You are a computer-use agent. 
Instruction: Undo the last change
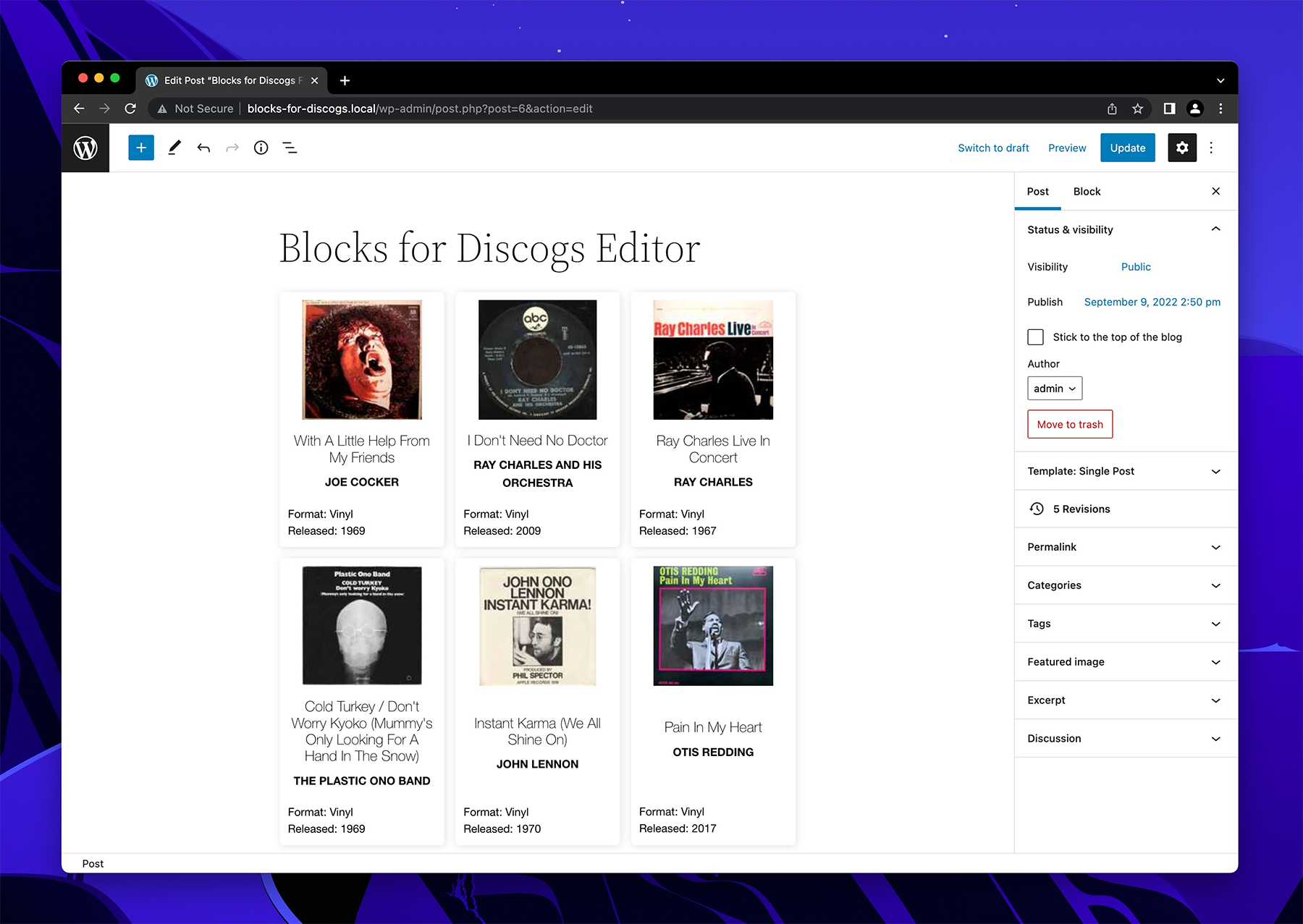point(203,148)
